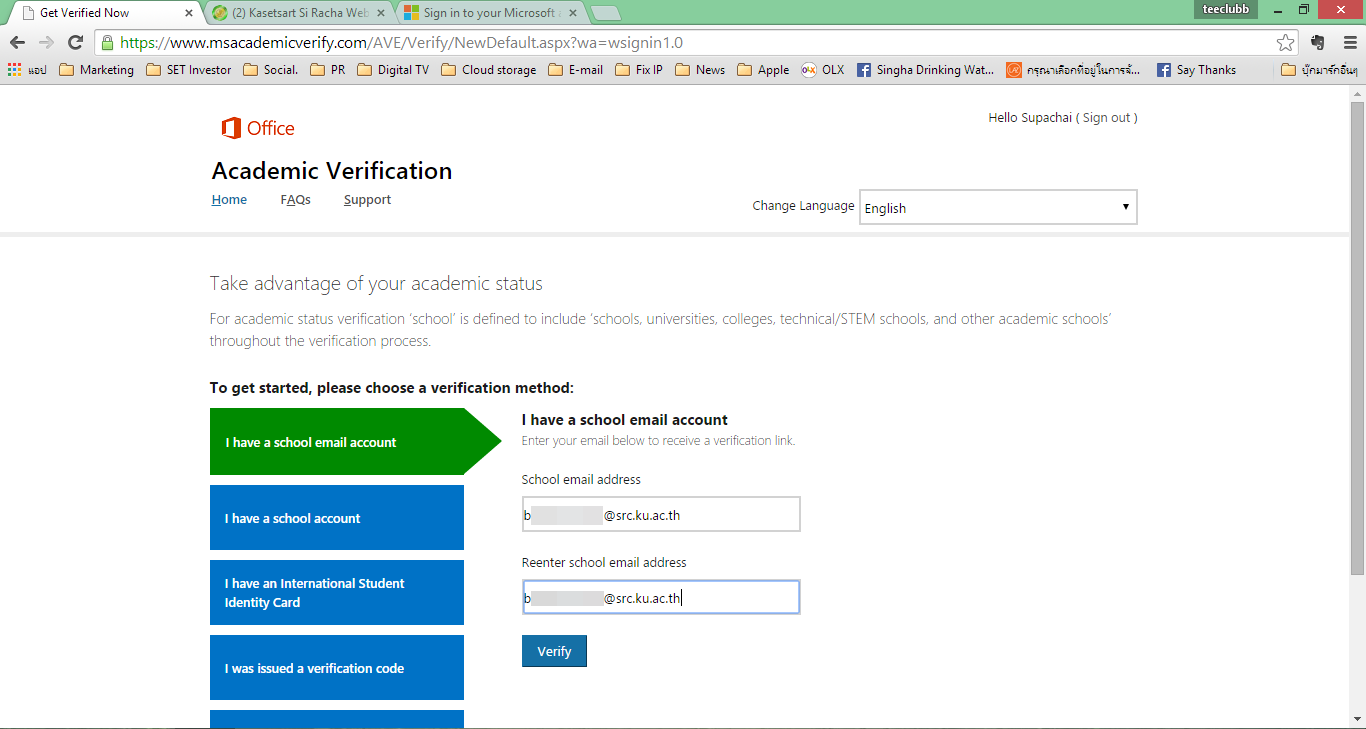Focus the School email address field

tap(661, 514)
